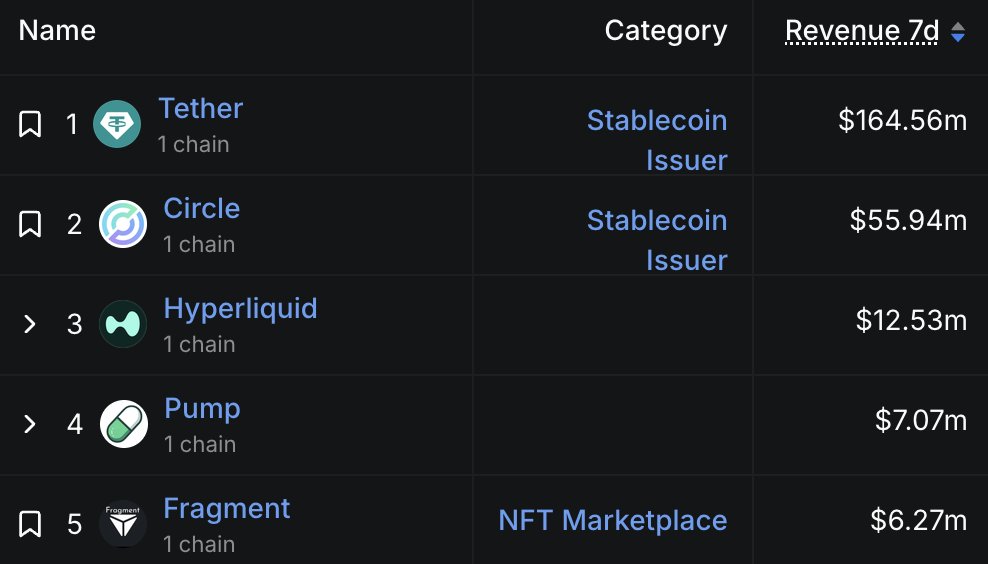988x564 pixels.
Task: Click the Revenue 7d column header
Action: pos(862,32)
